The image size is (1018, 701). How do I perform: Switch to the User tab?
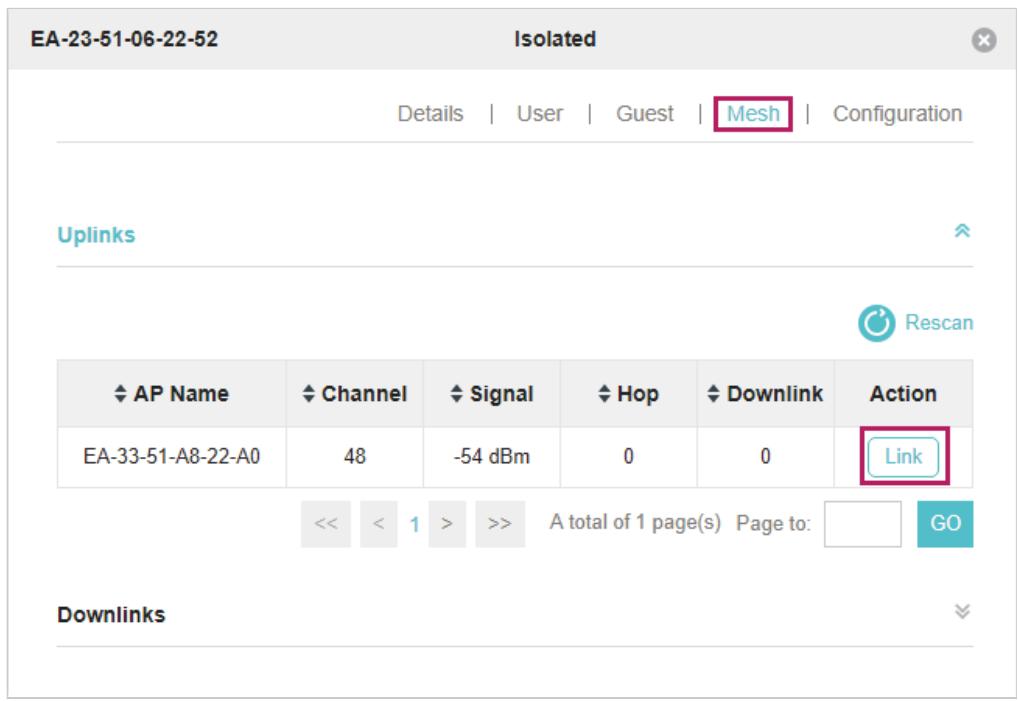(x=540, y=114)
